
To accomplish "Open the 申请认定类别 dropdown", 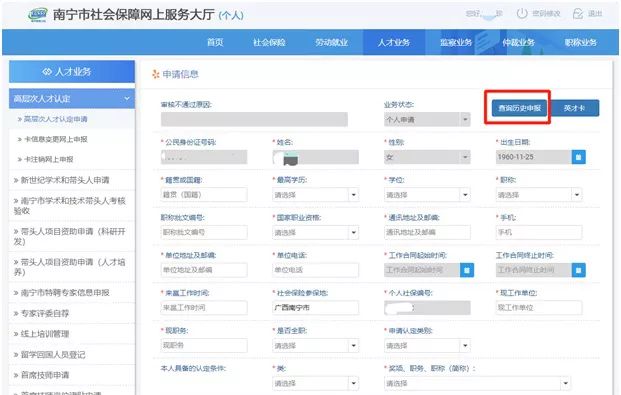I will (427, 346).
